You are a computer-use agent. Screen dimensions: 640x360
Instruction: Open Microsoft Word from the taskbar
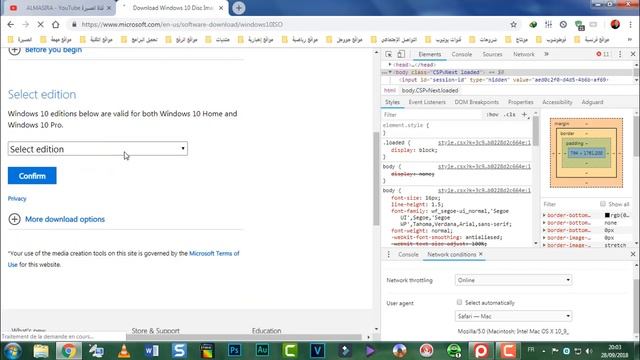click(x=151, y=351)
